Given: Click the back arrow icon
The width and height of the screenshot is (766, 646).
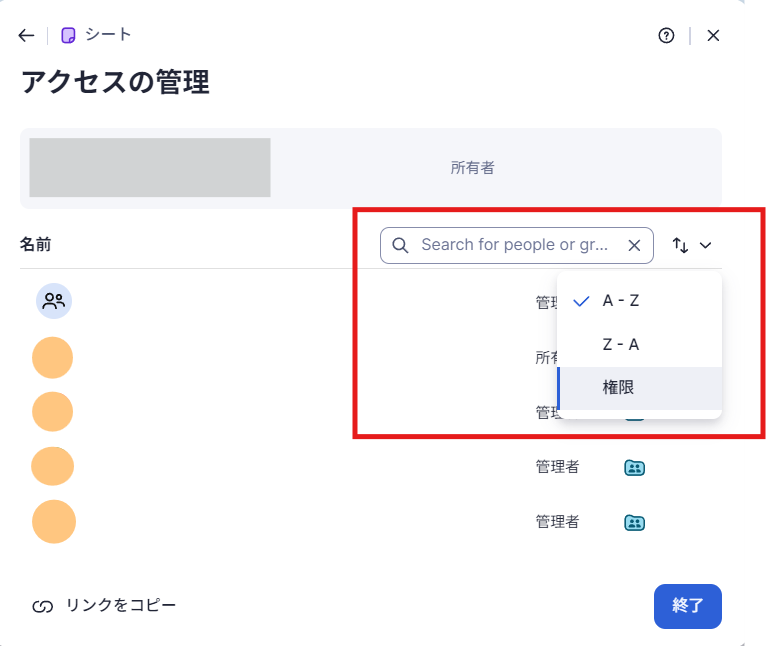Looking at the screenshot, I should [x=26, y=36].
